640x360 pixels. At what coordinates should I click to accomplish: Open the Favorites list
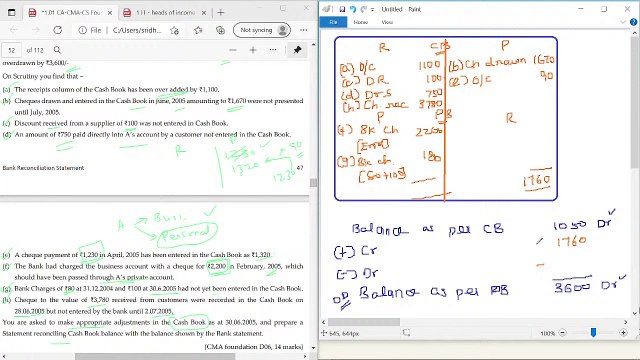(x=198, y=30)
